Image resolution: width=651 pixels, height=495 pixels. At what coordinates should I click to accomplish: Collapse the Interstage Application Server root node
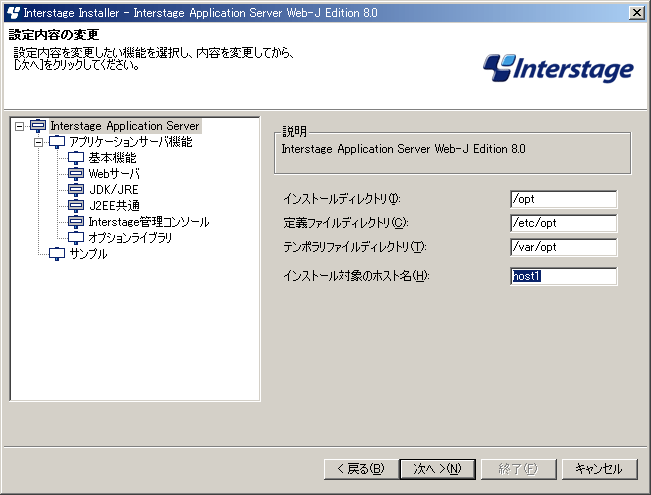(19, 126)
